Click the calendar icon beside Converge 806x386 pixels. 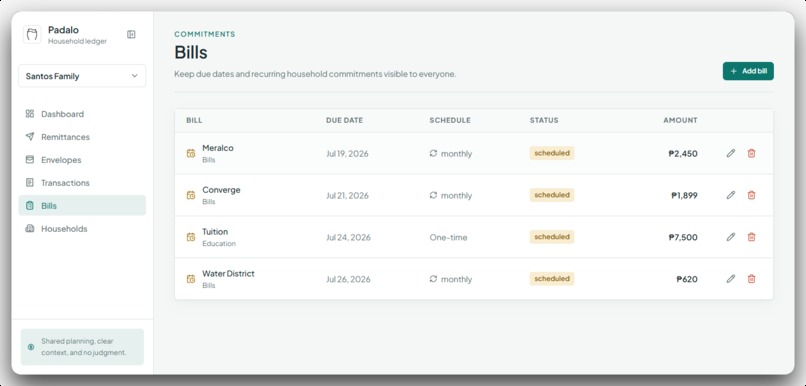191,195
